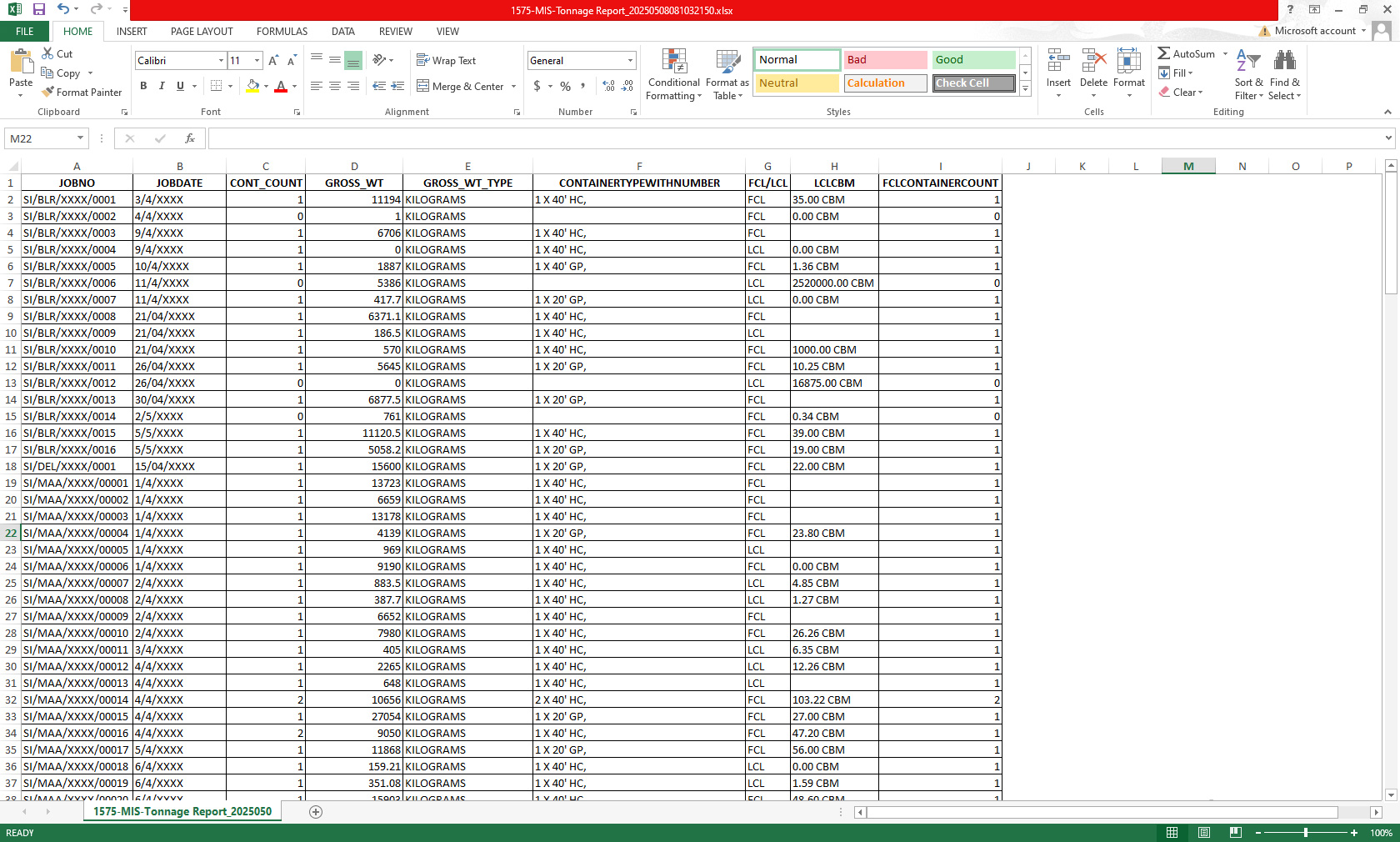Enable Wrap Text for cell

446,61
